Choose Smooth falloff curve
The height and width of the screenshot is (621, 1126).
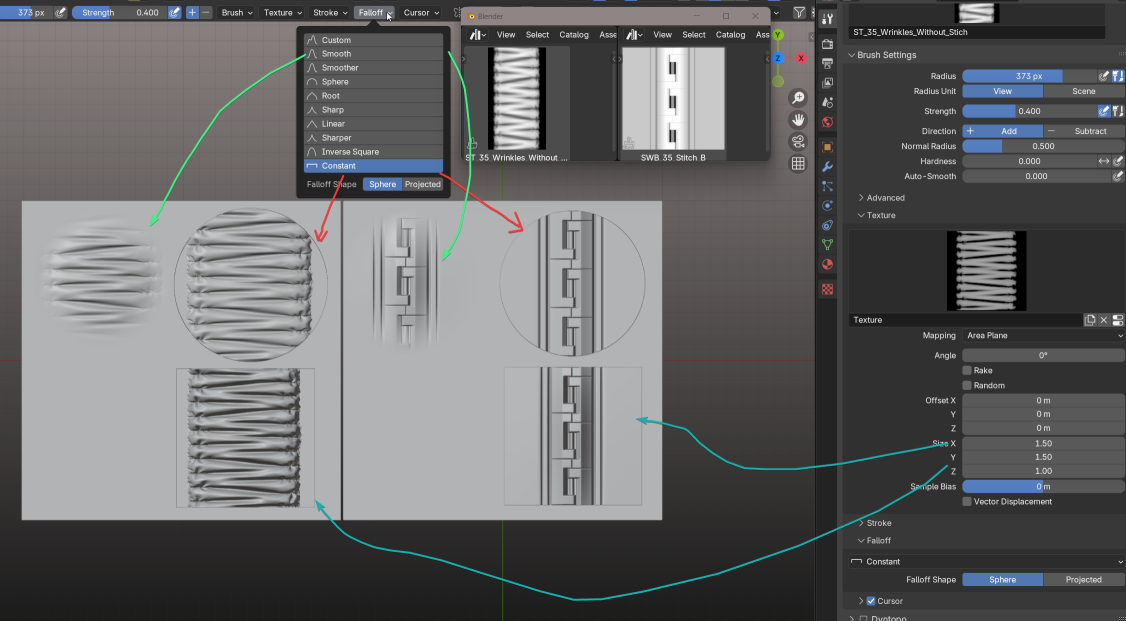pos(373,54)
